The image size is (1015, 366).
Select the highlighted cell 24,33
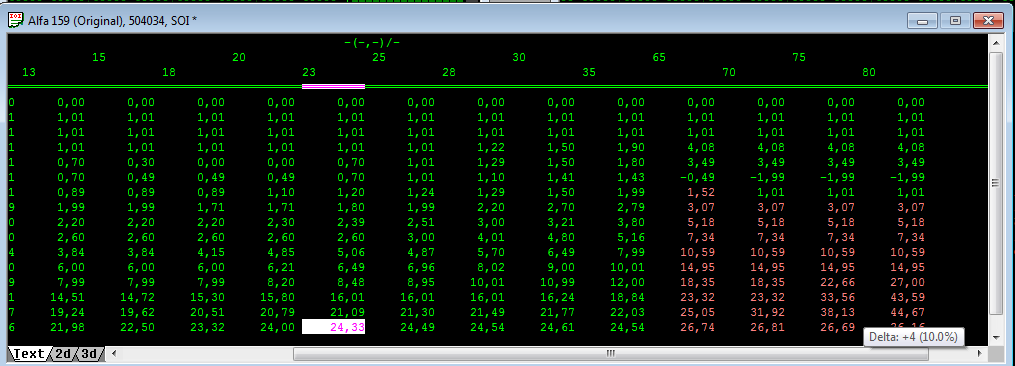(333, 327)
